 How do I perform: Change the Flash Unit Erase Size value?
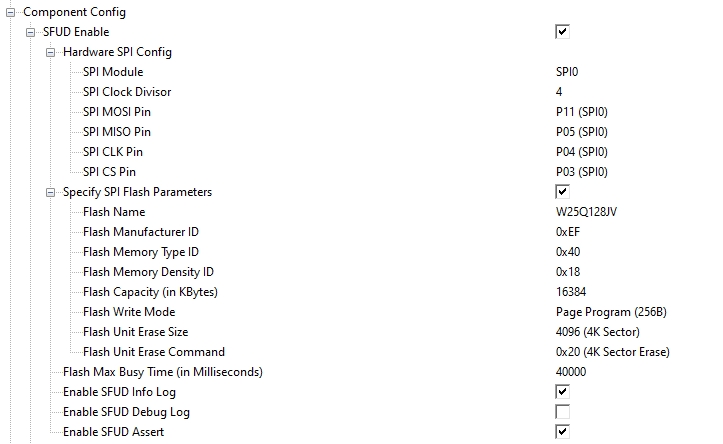pyautogui.click(x=598, y=332)
